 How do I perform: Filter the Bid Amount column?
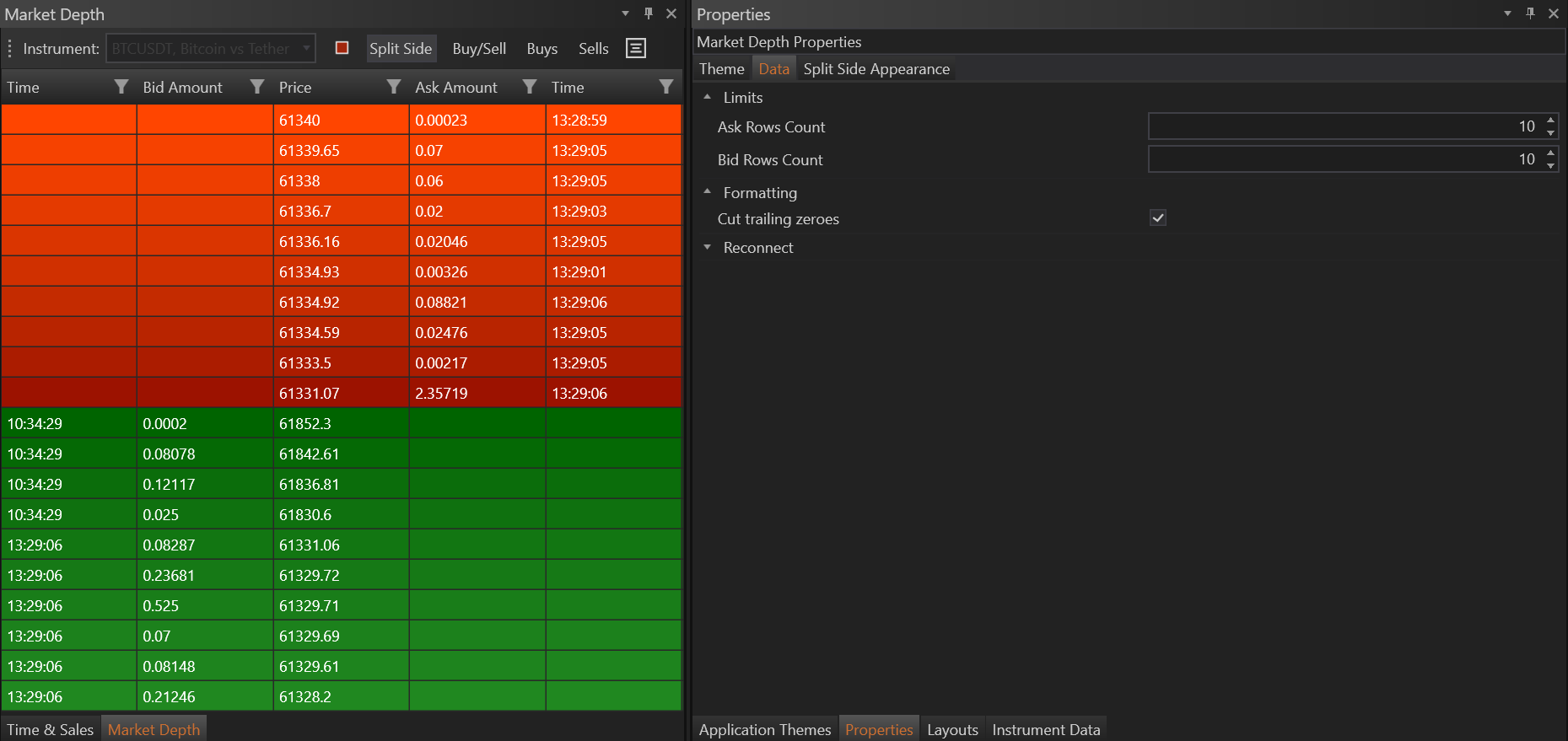257,87
